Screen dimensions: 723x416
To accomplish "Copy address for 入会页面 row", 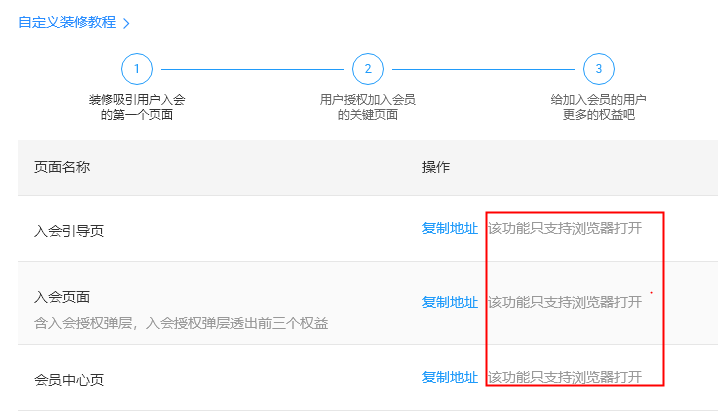I will (450, 302).
